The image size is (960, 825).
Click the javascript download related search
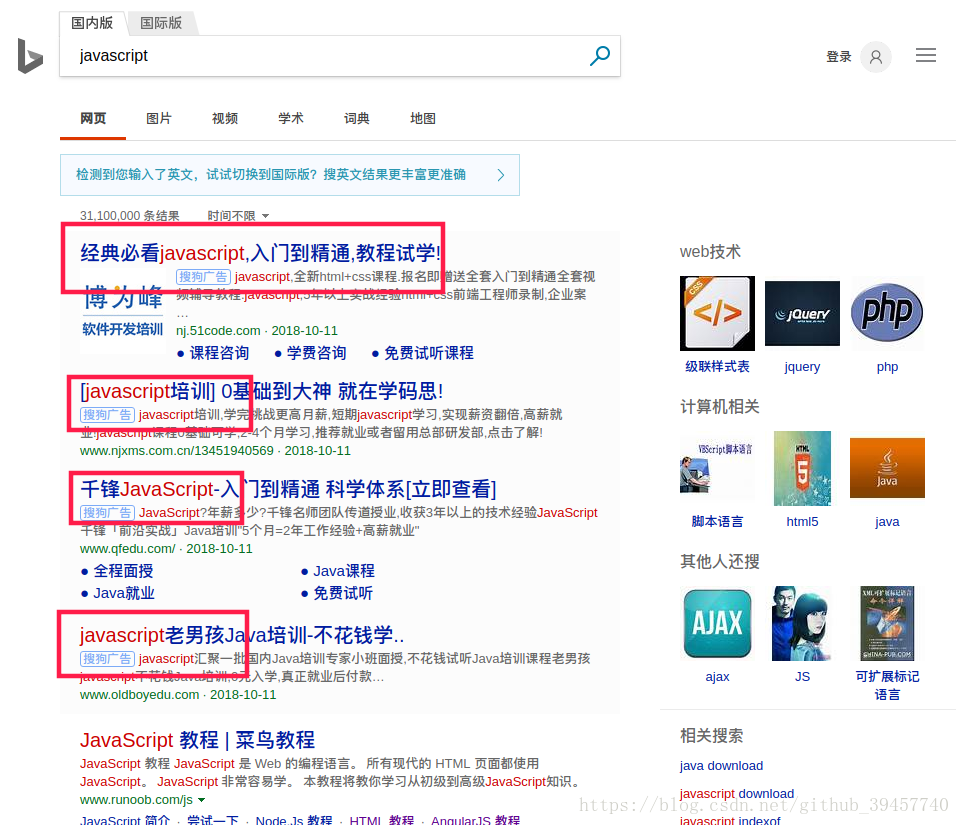(x=737, y=793)
